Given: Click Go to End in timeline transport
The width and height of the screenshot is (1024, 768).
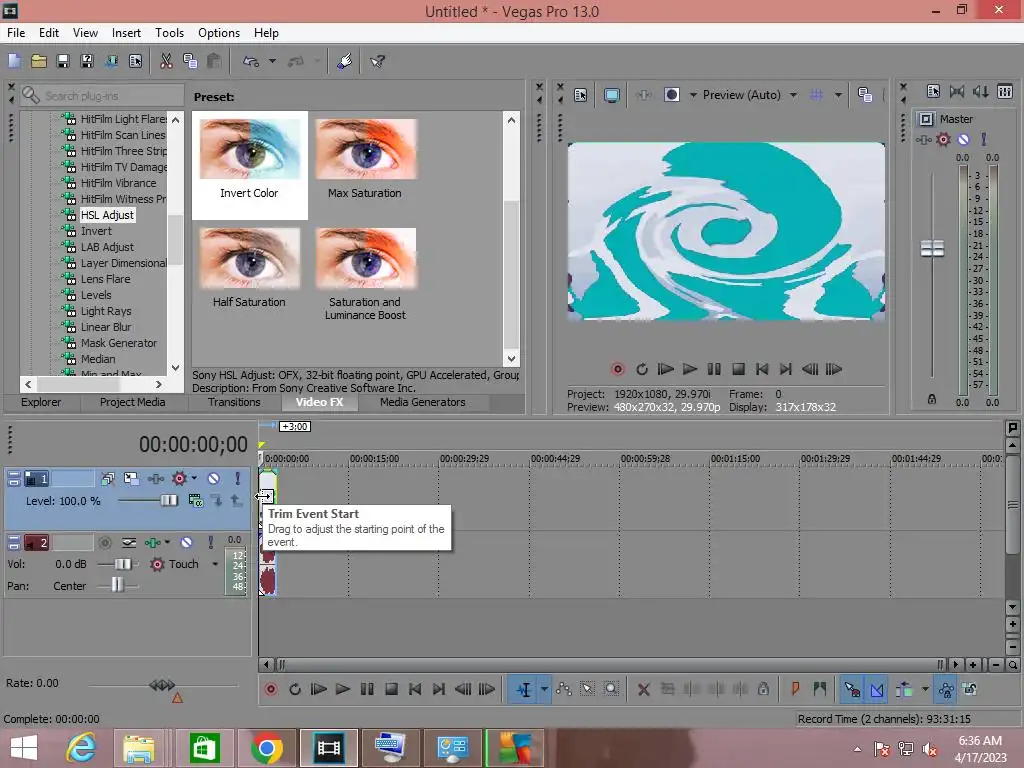Looking at the screenshot, I should [439, 689].
